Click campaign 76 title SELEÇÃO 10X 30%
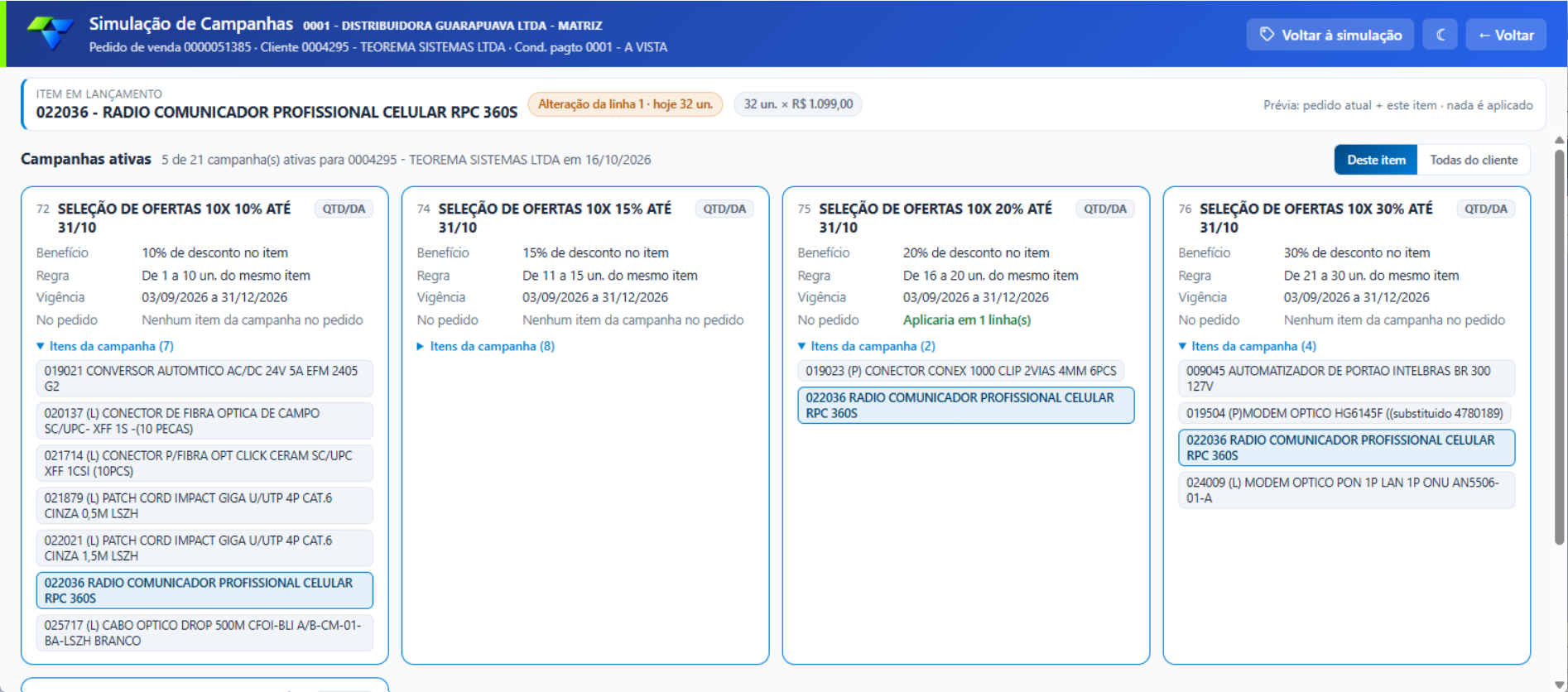 tap(1316, 218)
